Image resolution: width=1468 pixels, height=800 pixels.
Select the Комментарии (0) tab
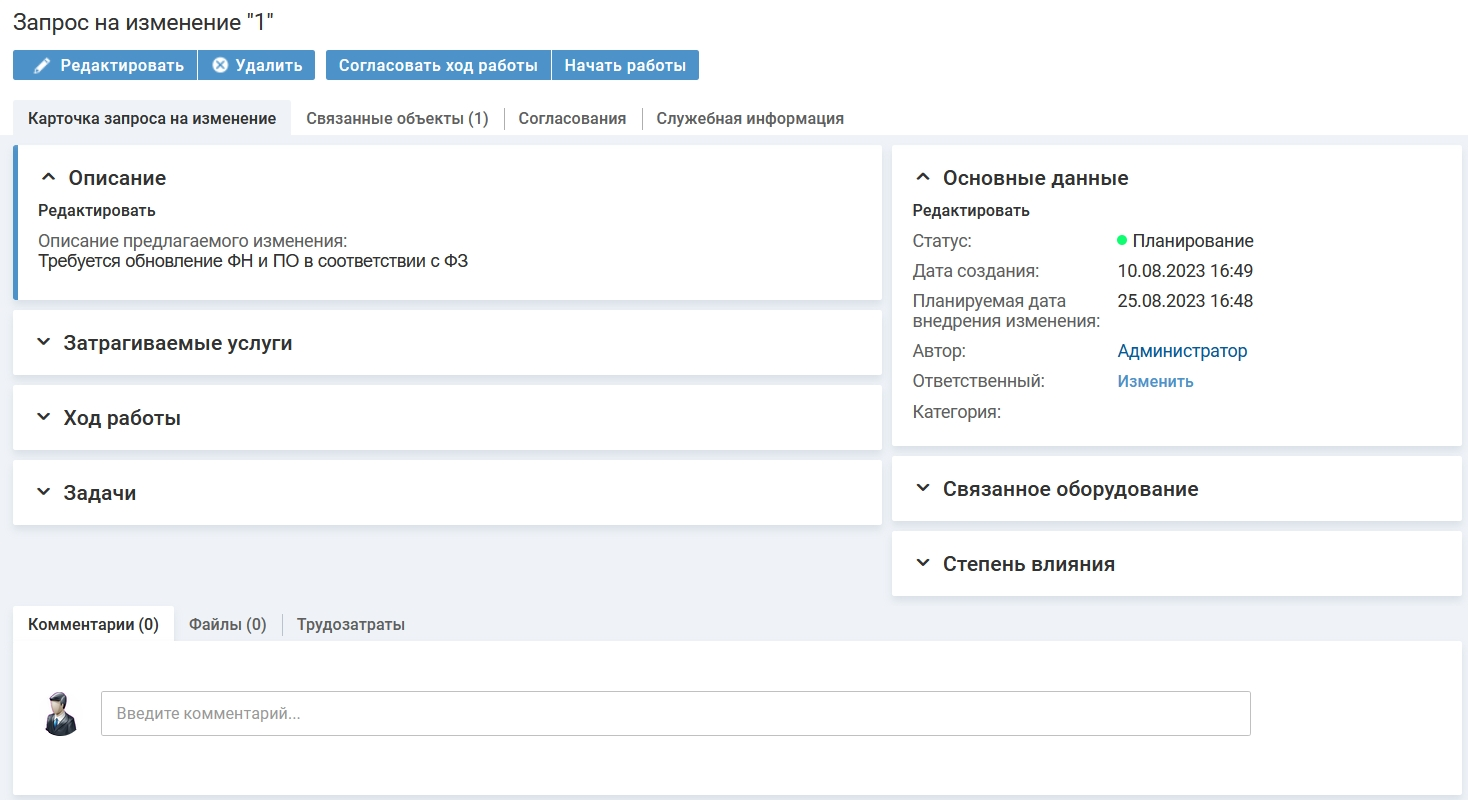[94, 624]
